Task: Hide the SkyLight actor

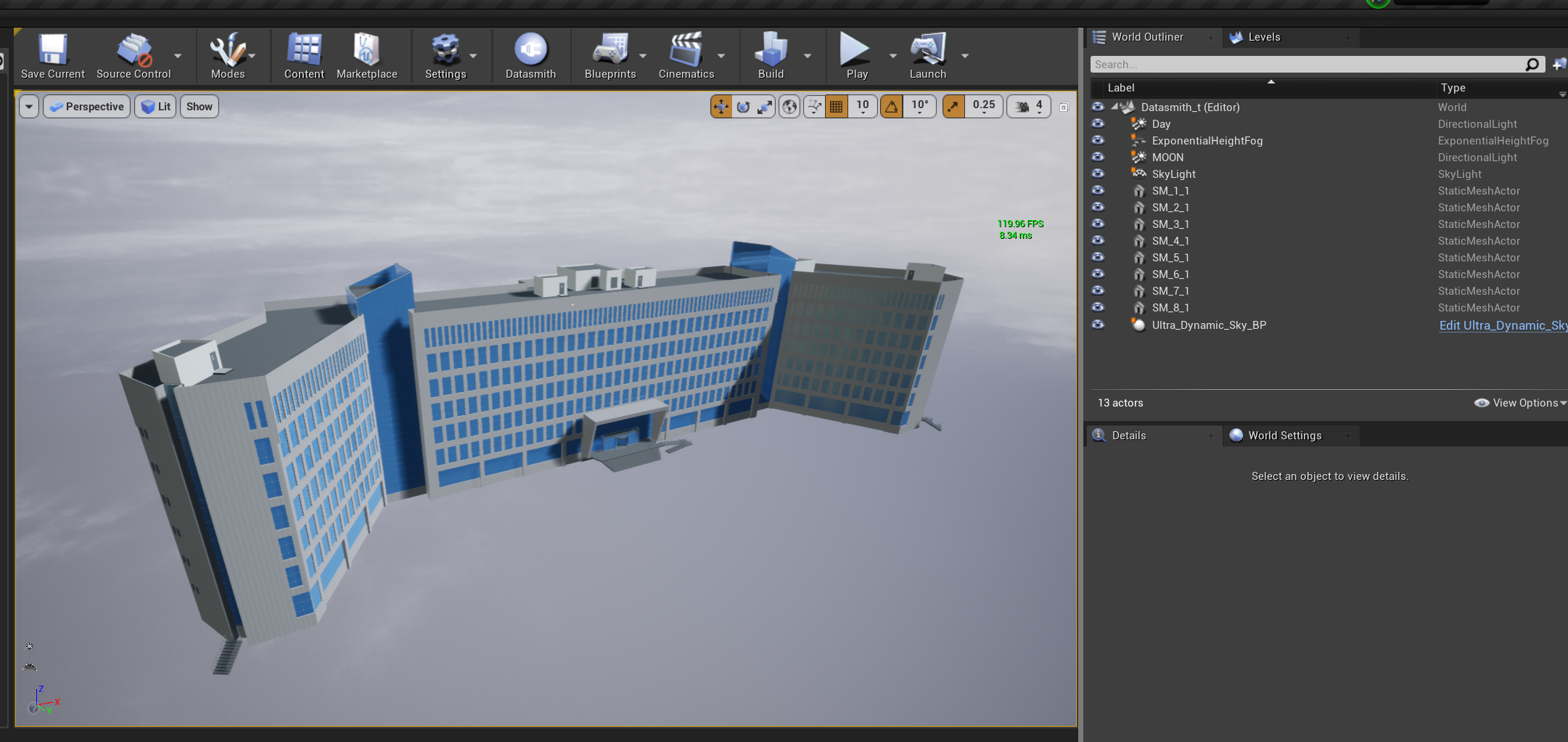Action: point(1098,174)
